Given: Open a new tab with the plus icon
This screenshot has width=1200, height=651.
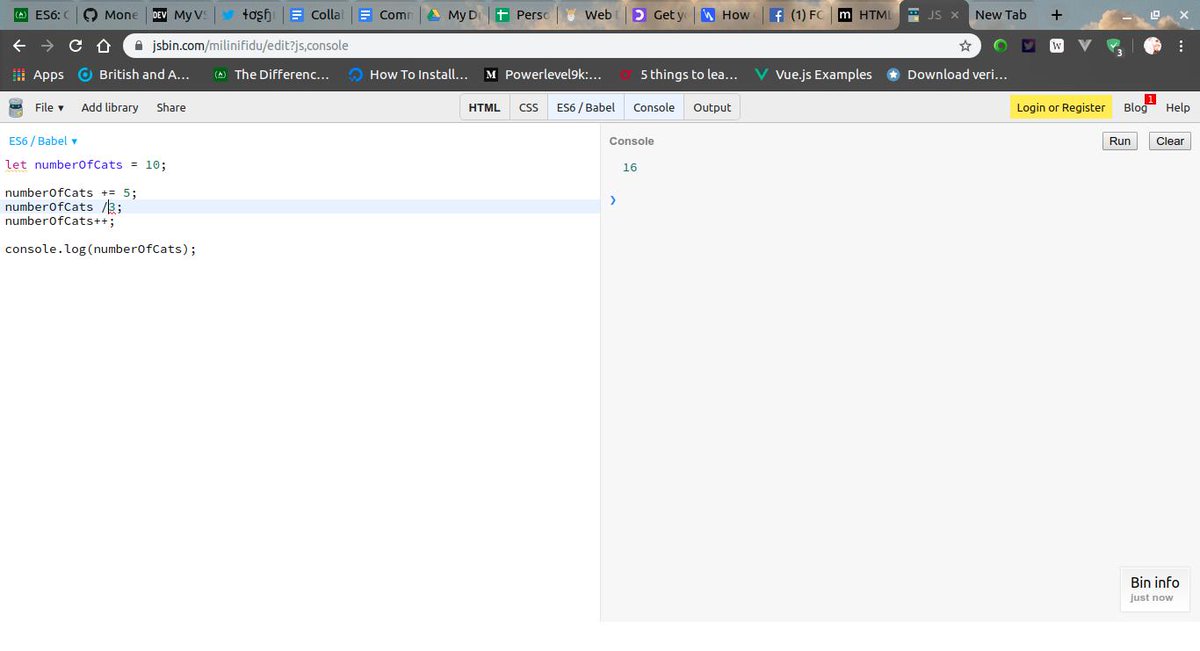Looking at the screenshot, I should coord(1056,14).
